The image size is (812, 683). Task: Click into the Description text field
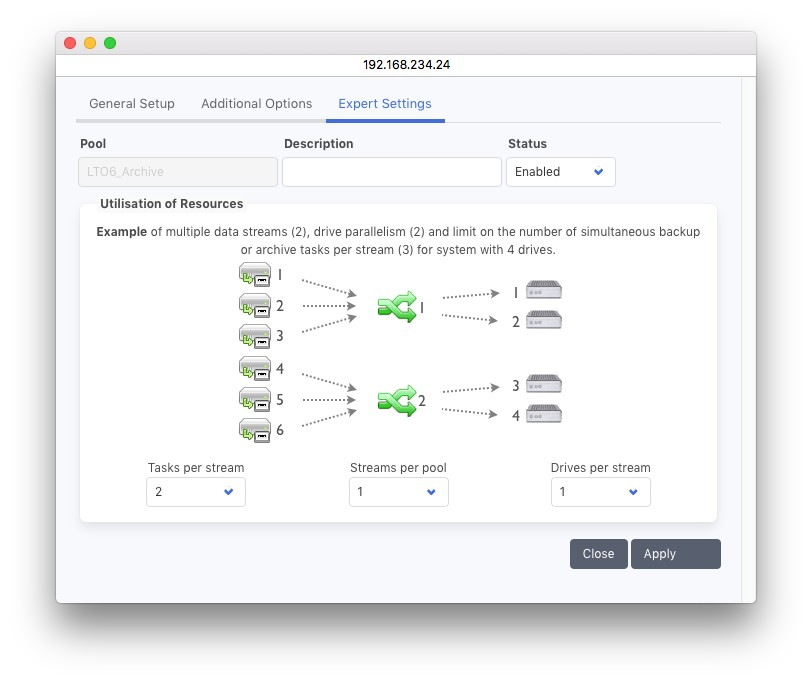pyautogui.click(x=391, y=172)
